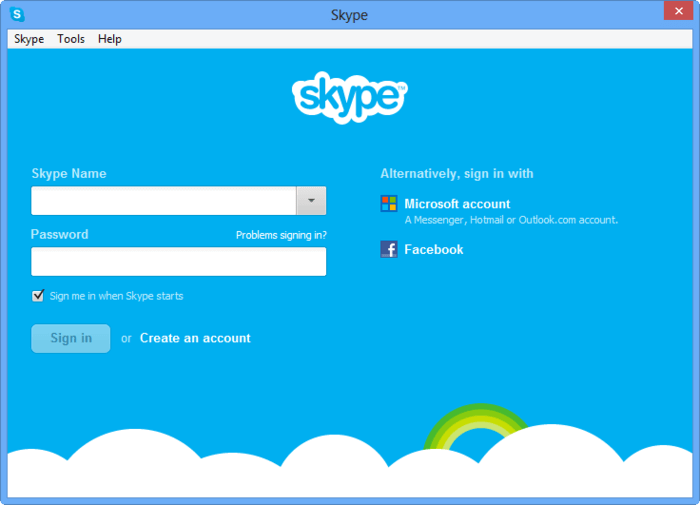Click the 'Skype' window title text

[349, 15]
